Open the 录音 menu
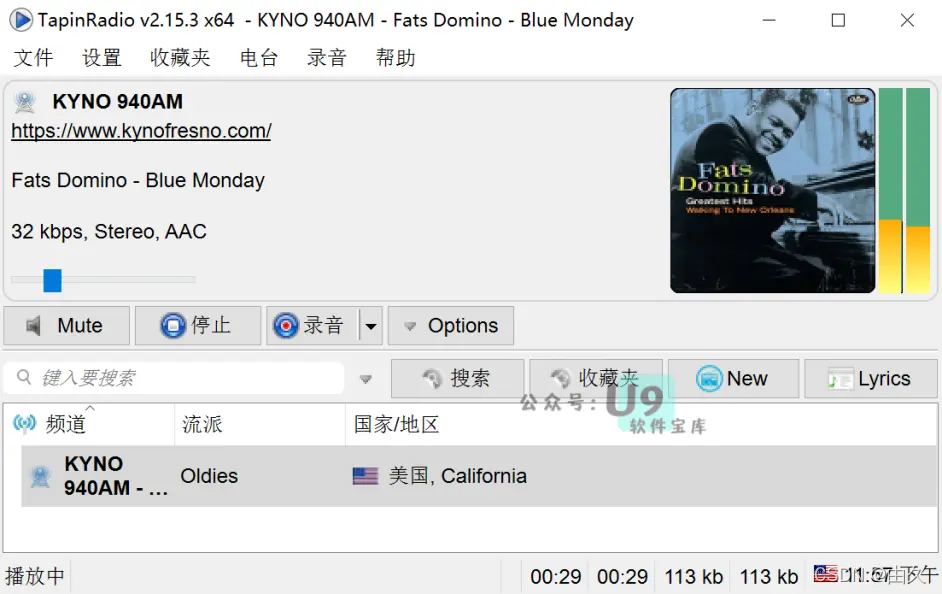 click(327, 58)
